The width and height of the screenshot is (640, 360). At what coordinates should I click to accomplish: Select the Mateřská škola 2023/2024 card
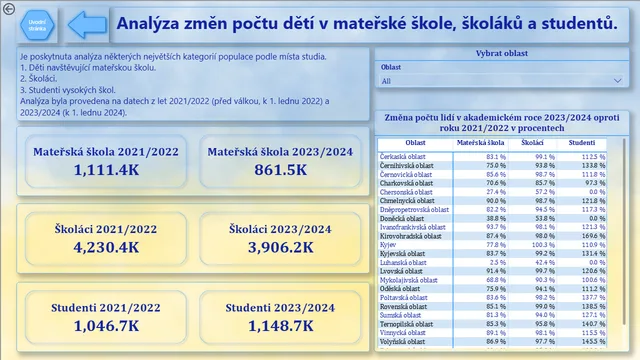280,161
